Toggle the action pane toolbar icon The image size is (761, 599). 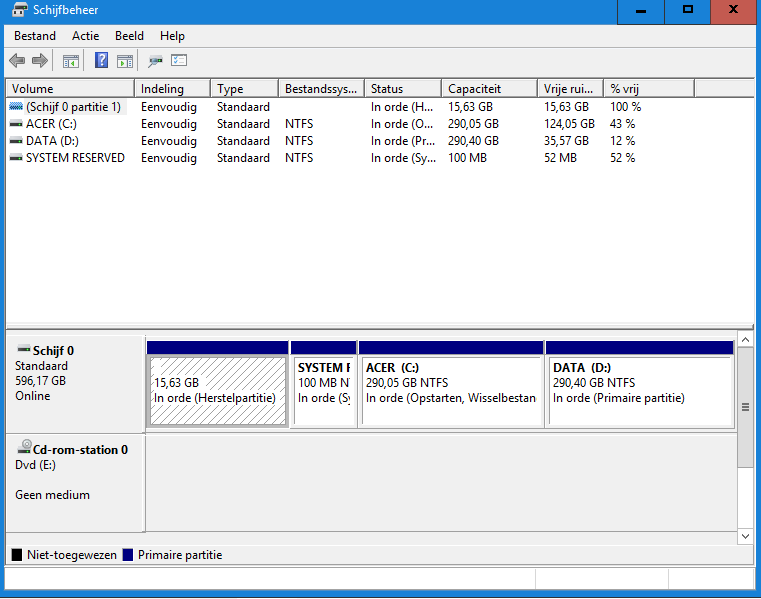point(125,61)
